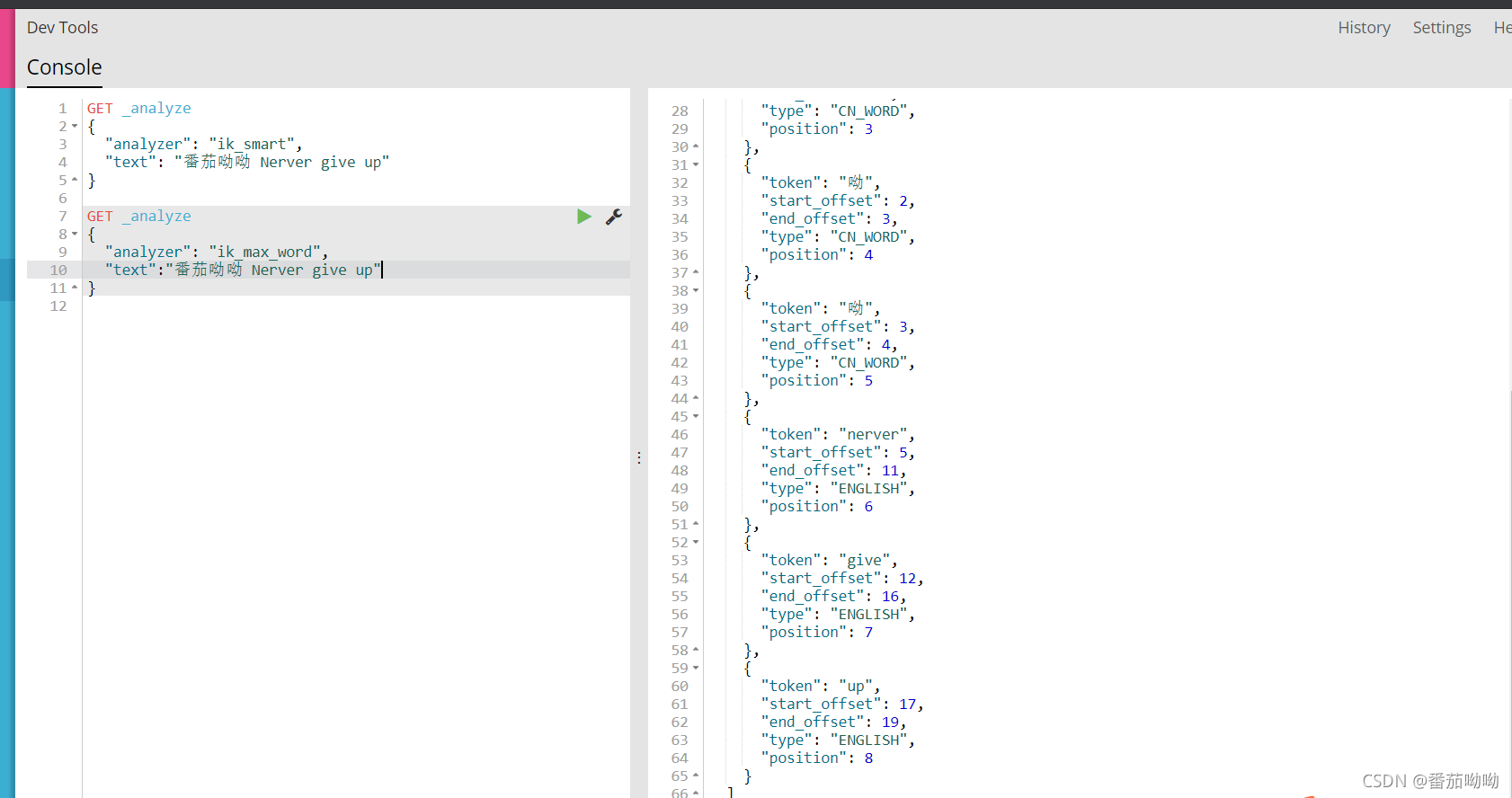Click the "token": "give" response line
The image size is (1512, 798).
click(x=829, y=561)
